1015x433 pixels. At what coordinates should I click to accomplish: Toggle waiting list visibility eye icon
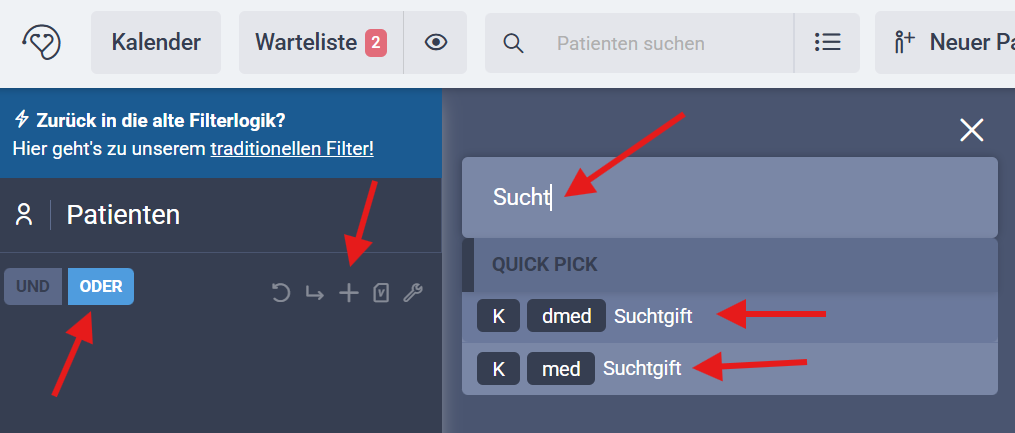pos(435,42)
